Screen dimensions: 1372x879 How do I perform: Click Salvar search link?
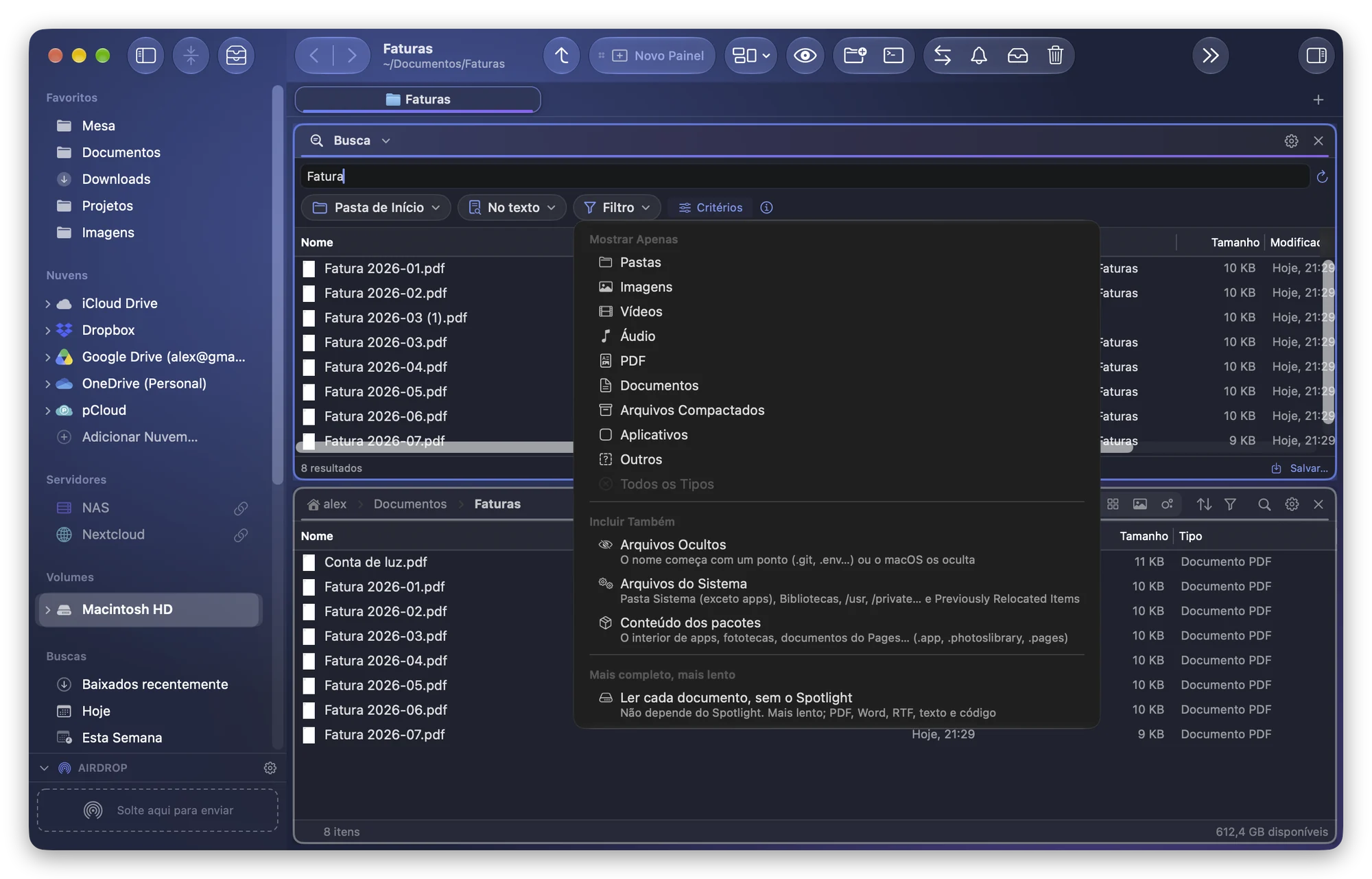[1299, 468]
